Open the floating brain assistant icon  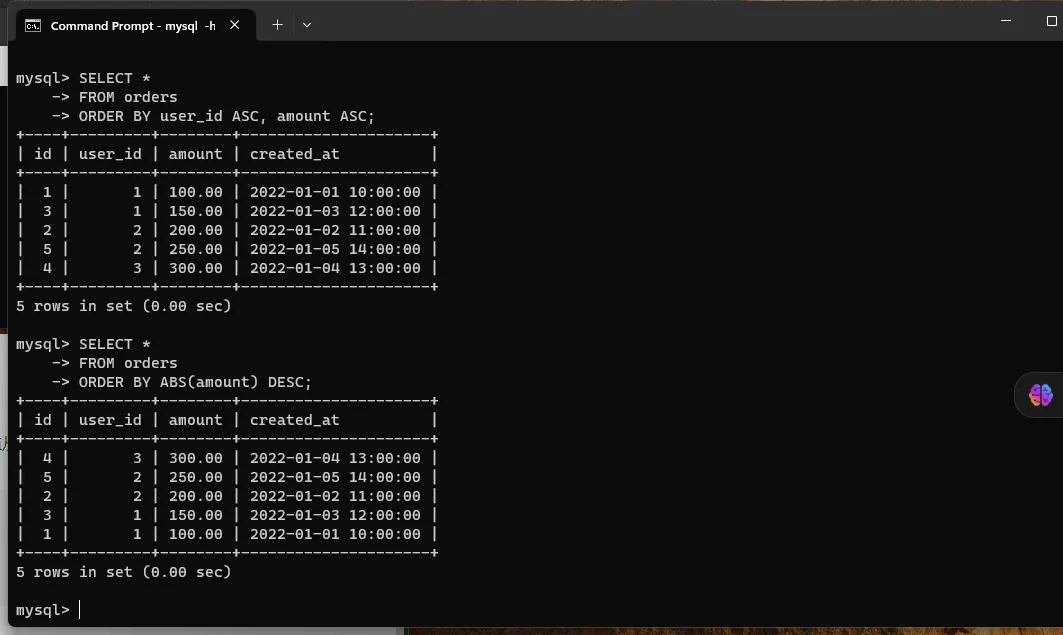click(x=1040, y=395)
